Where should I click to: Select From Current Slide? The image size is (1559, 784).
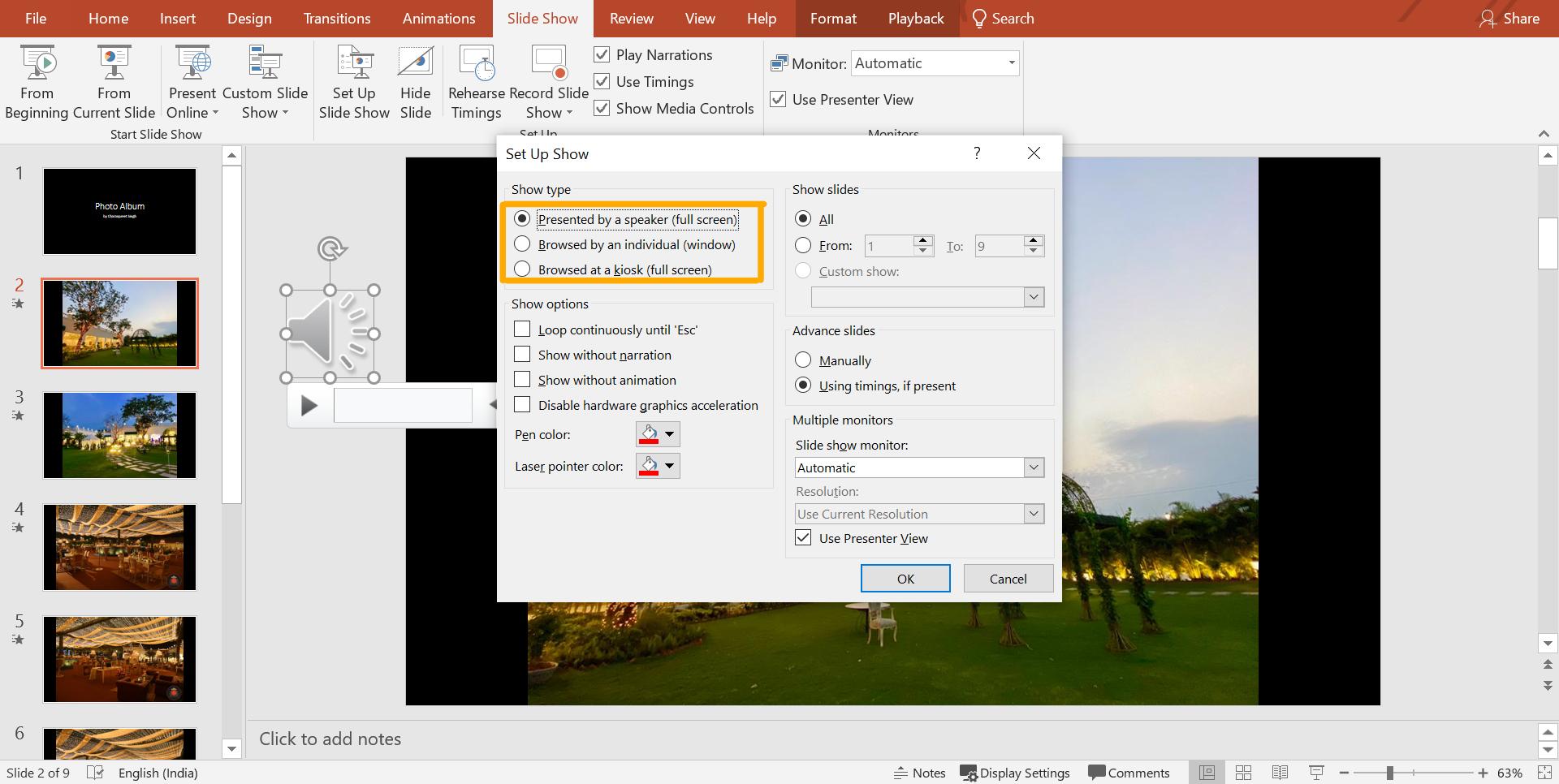(114, 81)
